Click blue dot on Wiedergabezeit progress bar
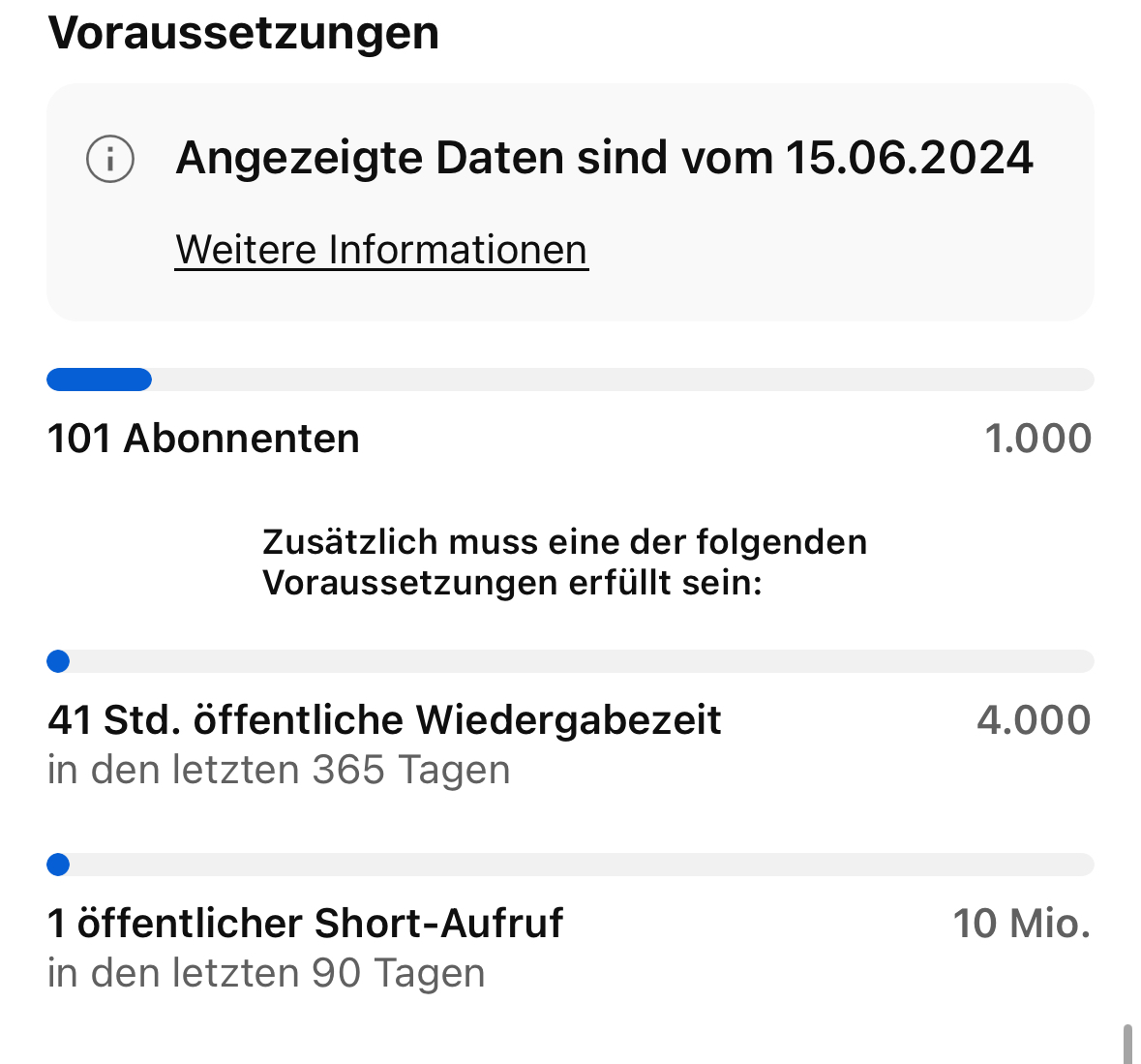The width and height of the screenshot is (1141, 1064). click(x=58, y=661)
